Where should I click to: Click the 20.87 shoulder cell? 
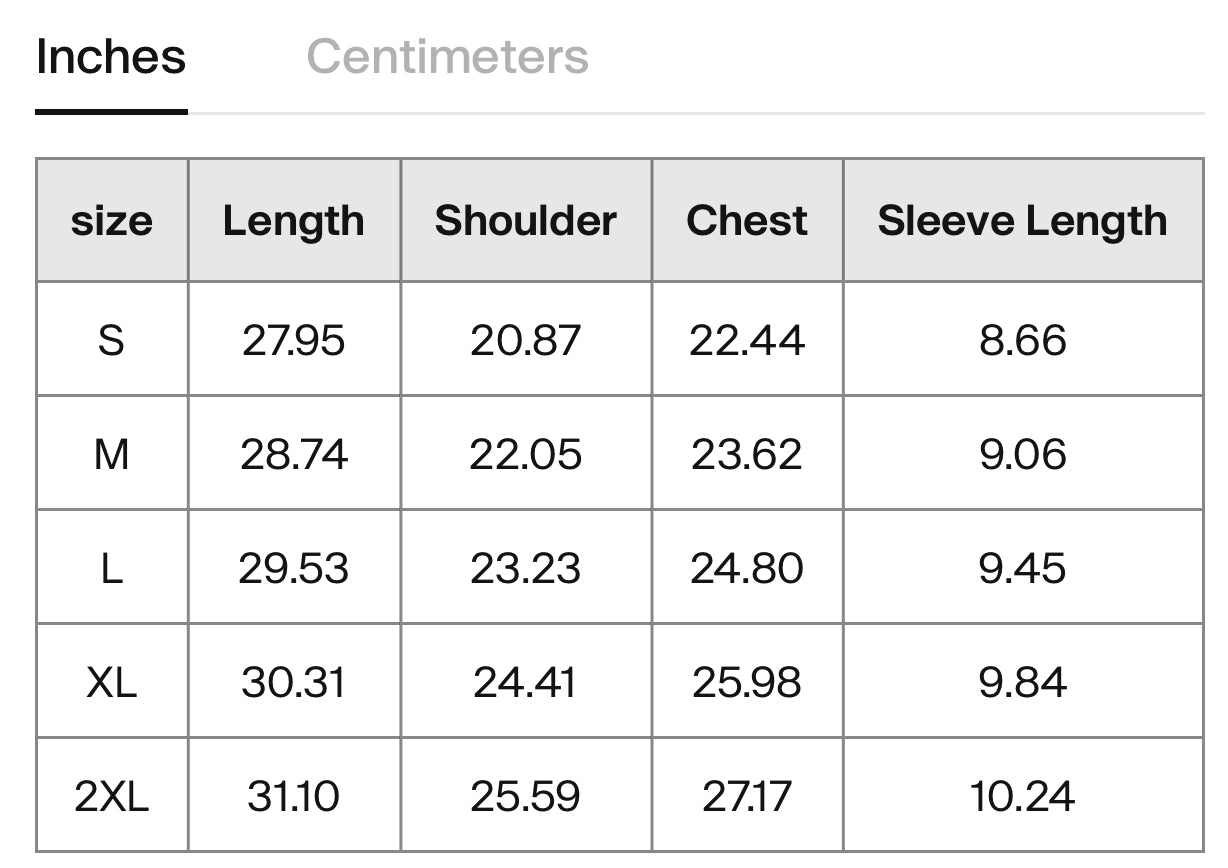coord(526,339)
